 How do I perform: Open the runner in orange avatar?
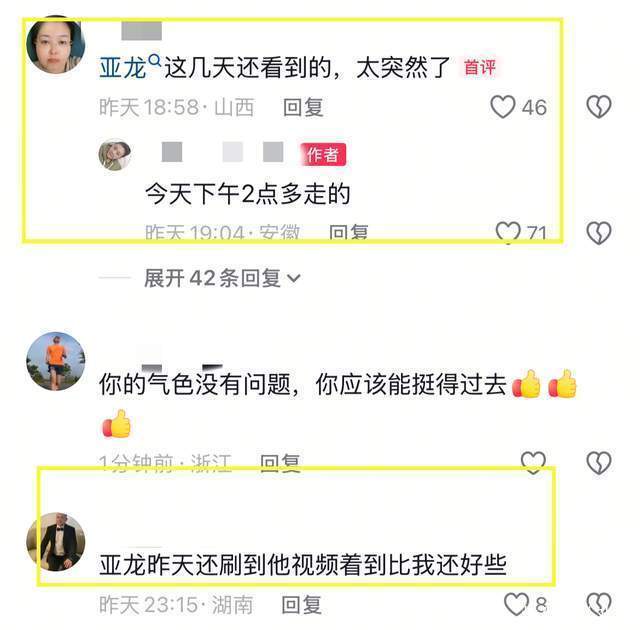pyautogui.click(x=56, y=361)
